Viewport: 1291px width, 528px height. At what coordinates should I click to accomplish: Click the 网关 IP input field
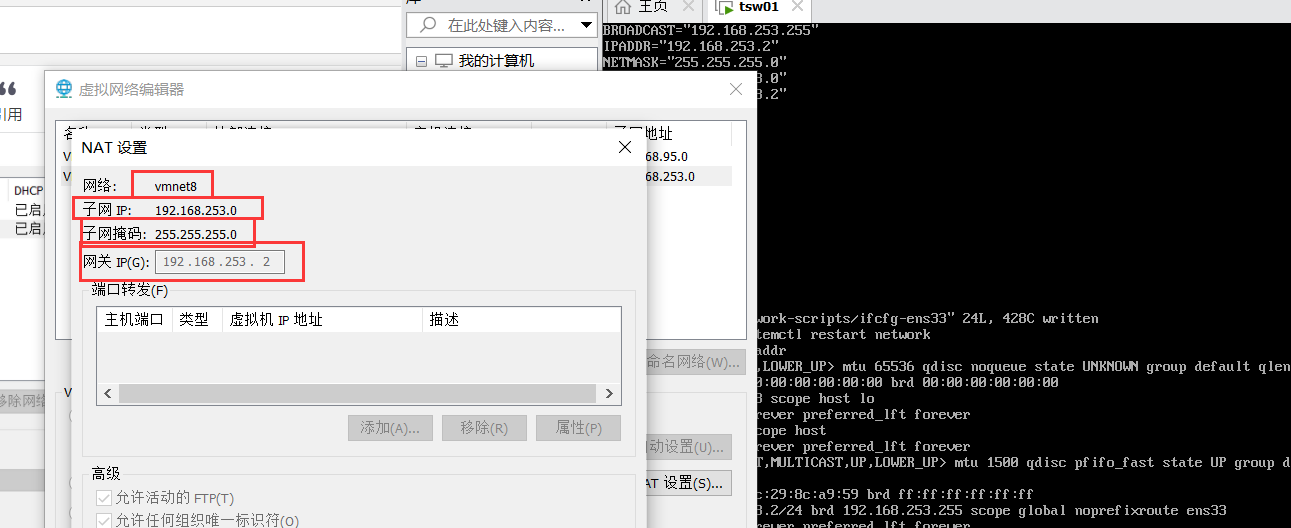tap(219, 262)
